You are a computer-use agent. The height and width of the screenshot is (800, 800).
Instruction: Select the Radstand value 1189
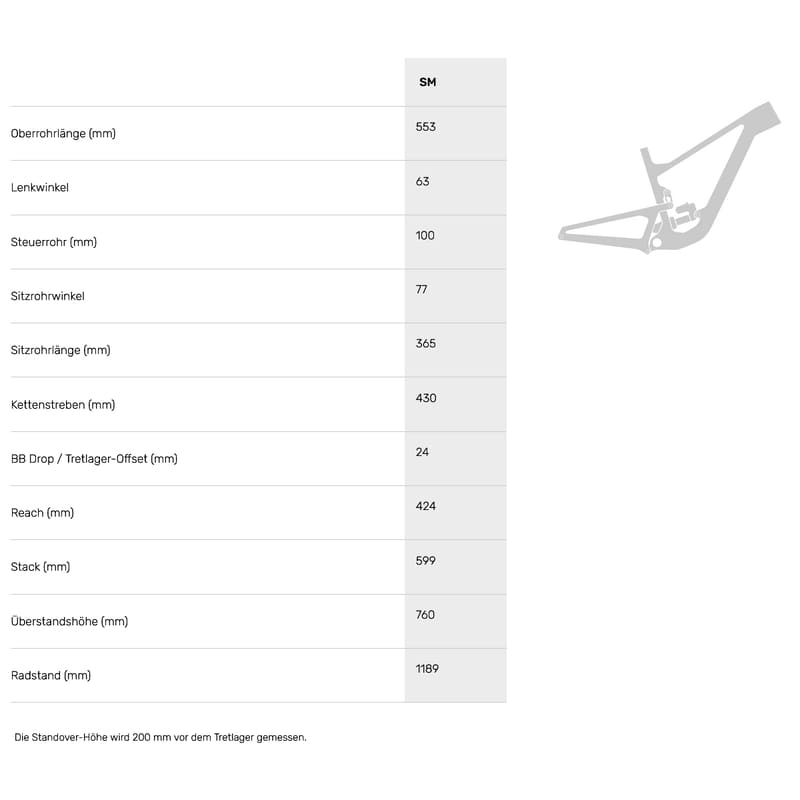427,668
